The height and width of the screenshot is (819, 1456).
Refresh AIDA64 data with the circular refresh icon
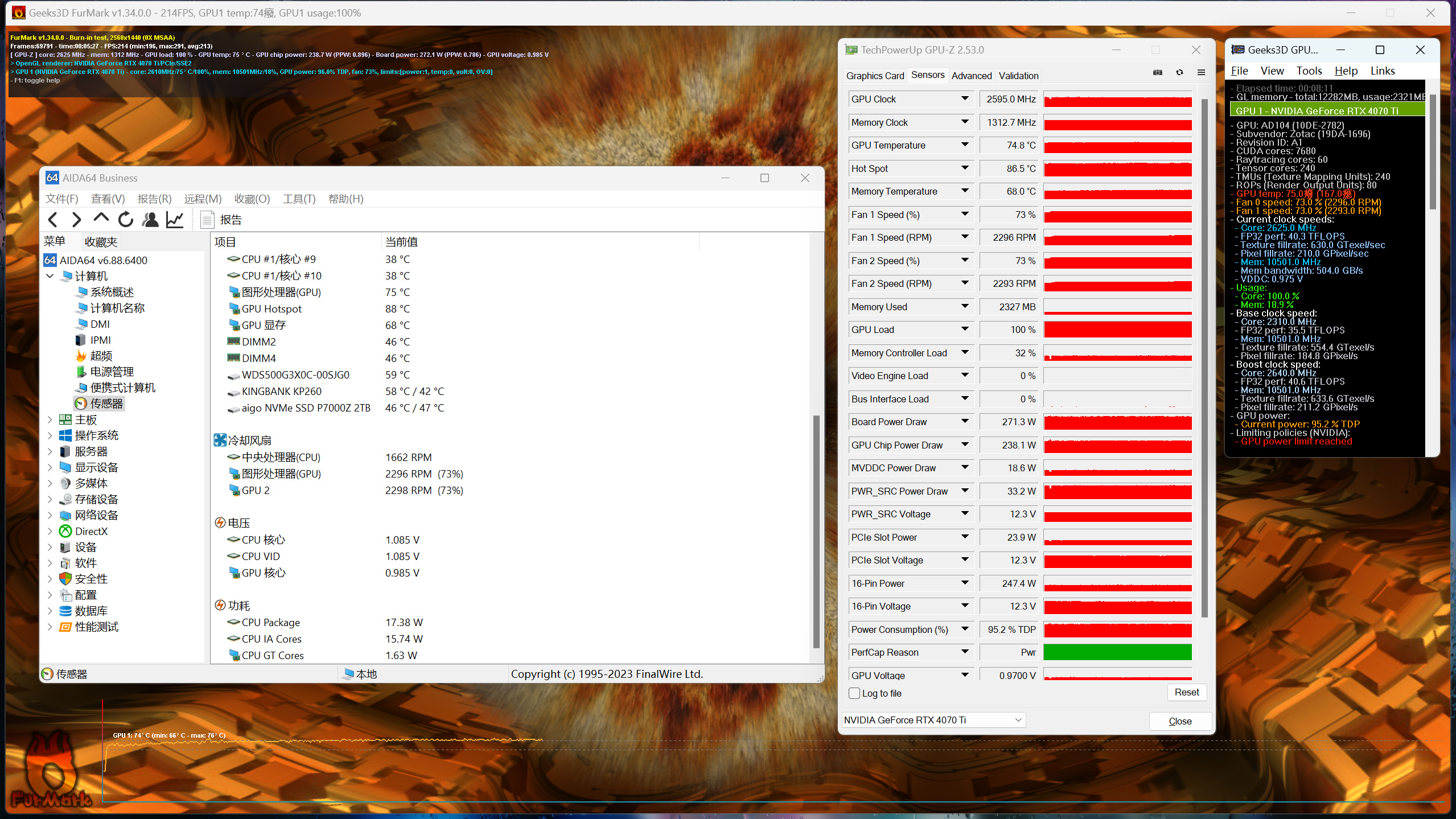125,219
